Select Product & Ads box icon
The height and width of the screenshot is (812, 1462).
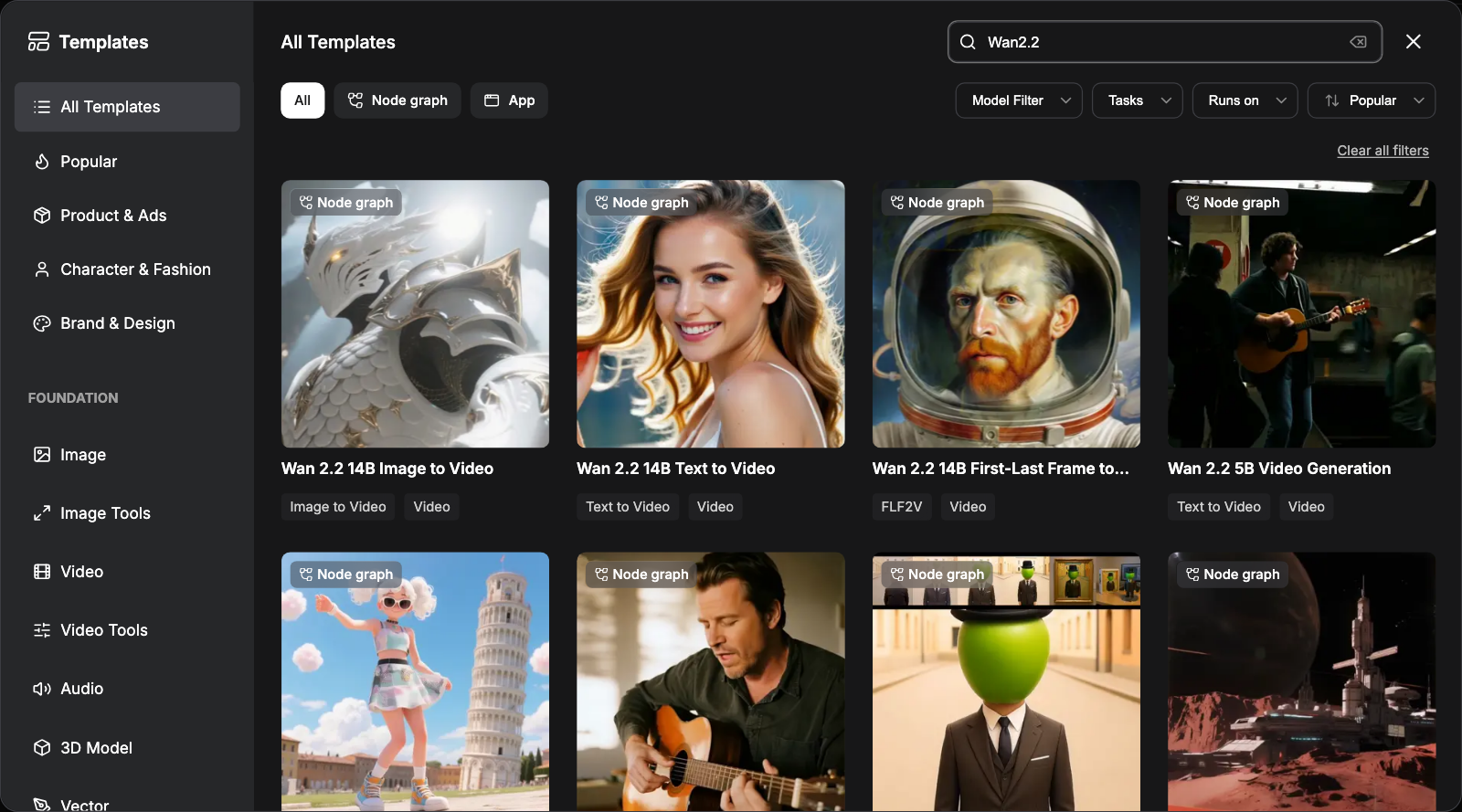(x=41, y=216)
